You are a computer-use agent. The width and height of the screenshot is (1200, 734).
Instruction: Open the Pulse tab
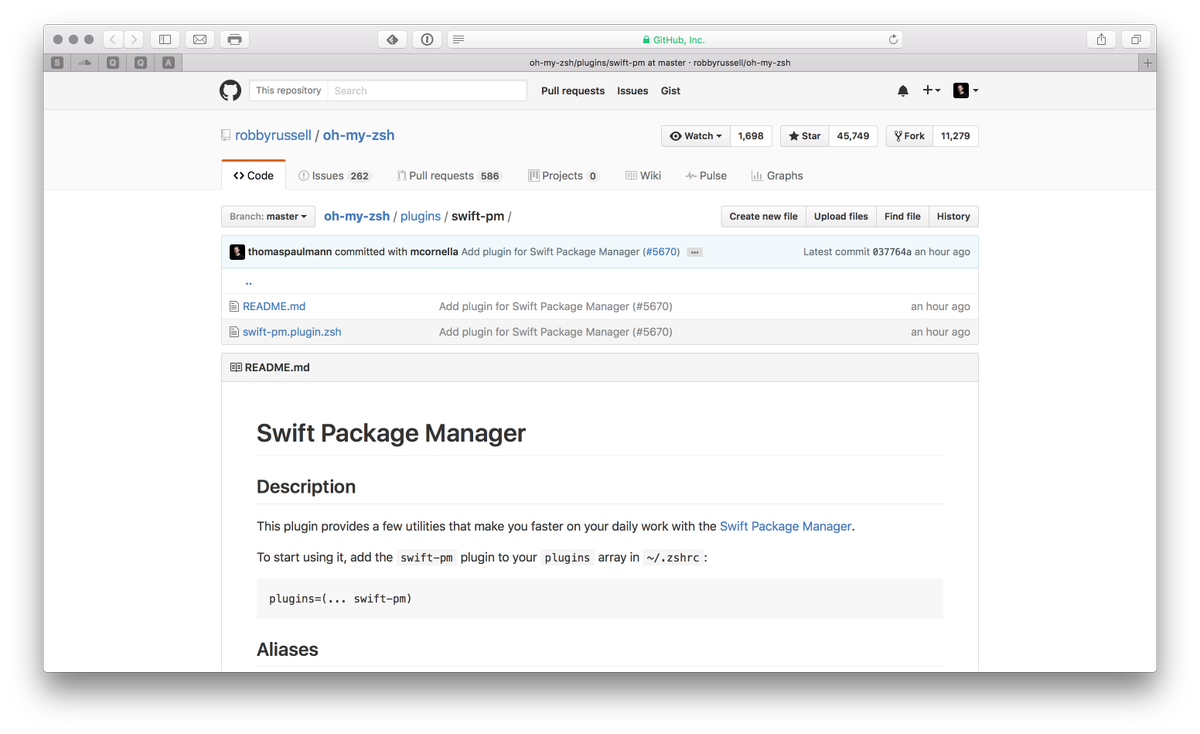coord(706,175)
